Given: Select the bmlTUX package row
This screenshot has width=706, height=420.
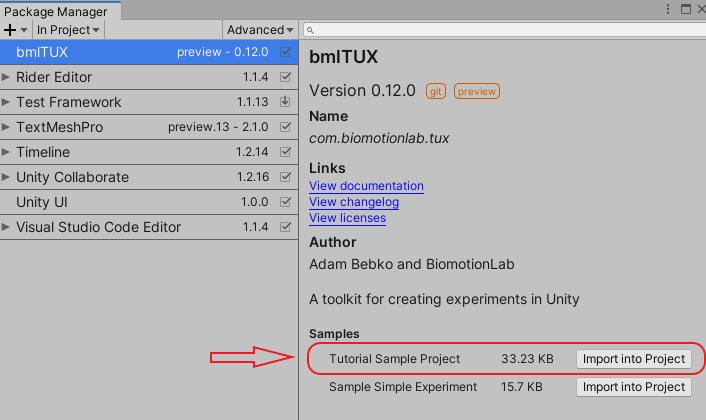Looking at the screenshot, I should (149, 52).
